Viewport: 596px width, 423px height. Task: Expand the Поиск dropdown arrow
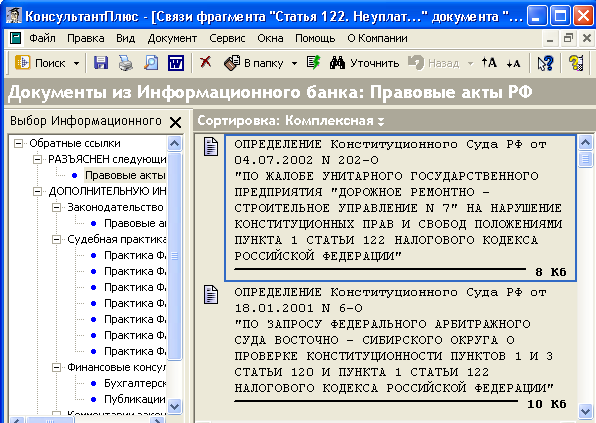pyautogui.click(x=76, y=63)
